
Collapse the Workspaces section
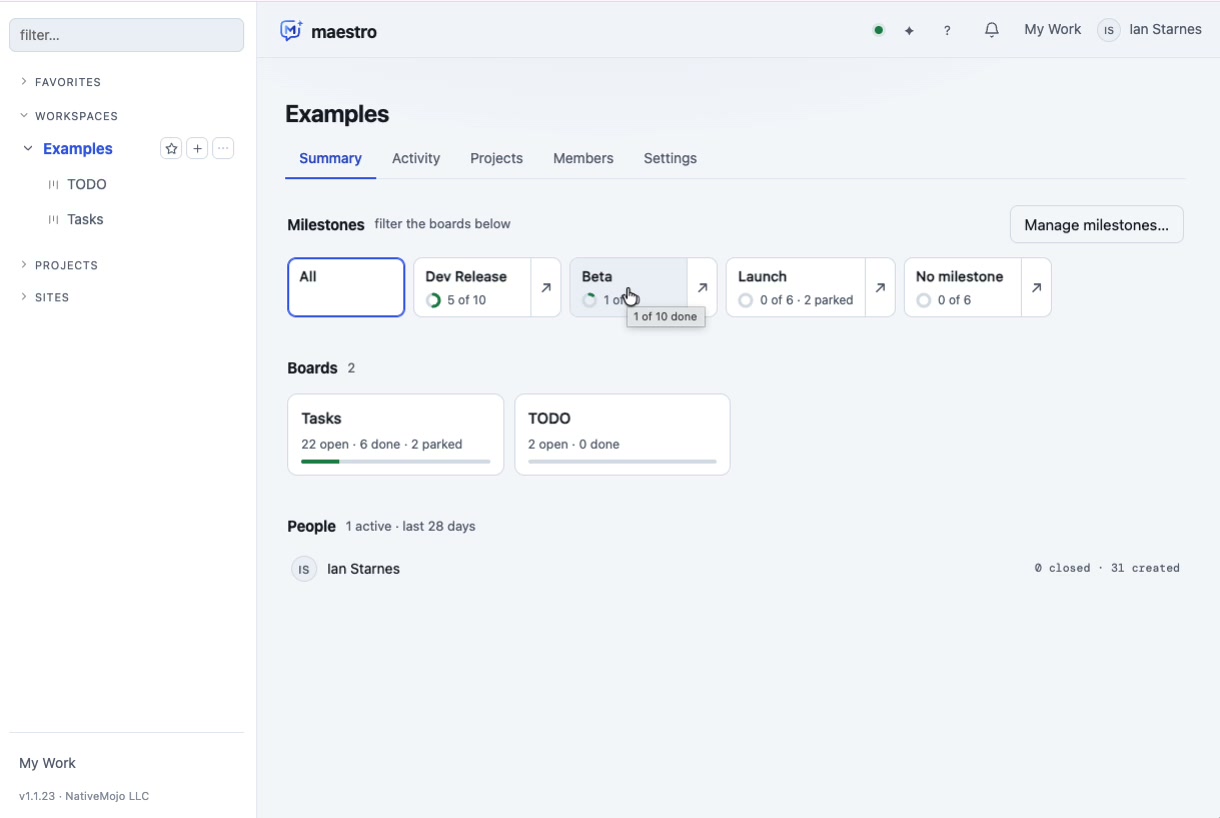68,116
